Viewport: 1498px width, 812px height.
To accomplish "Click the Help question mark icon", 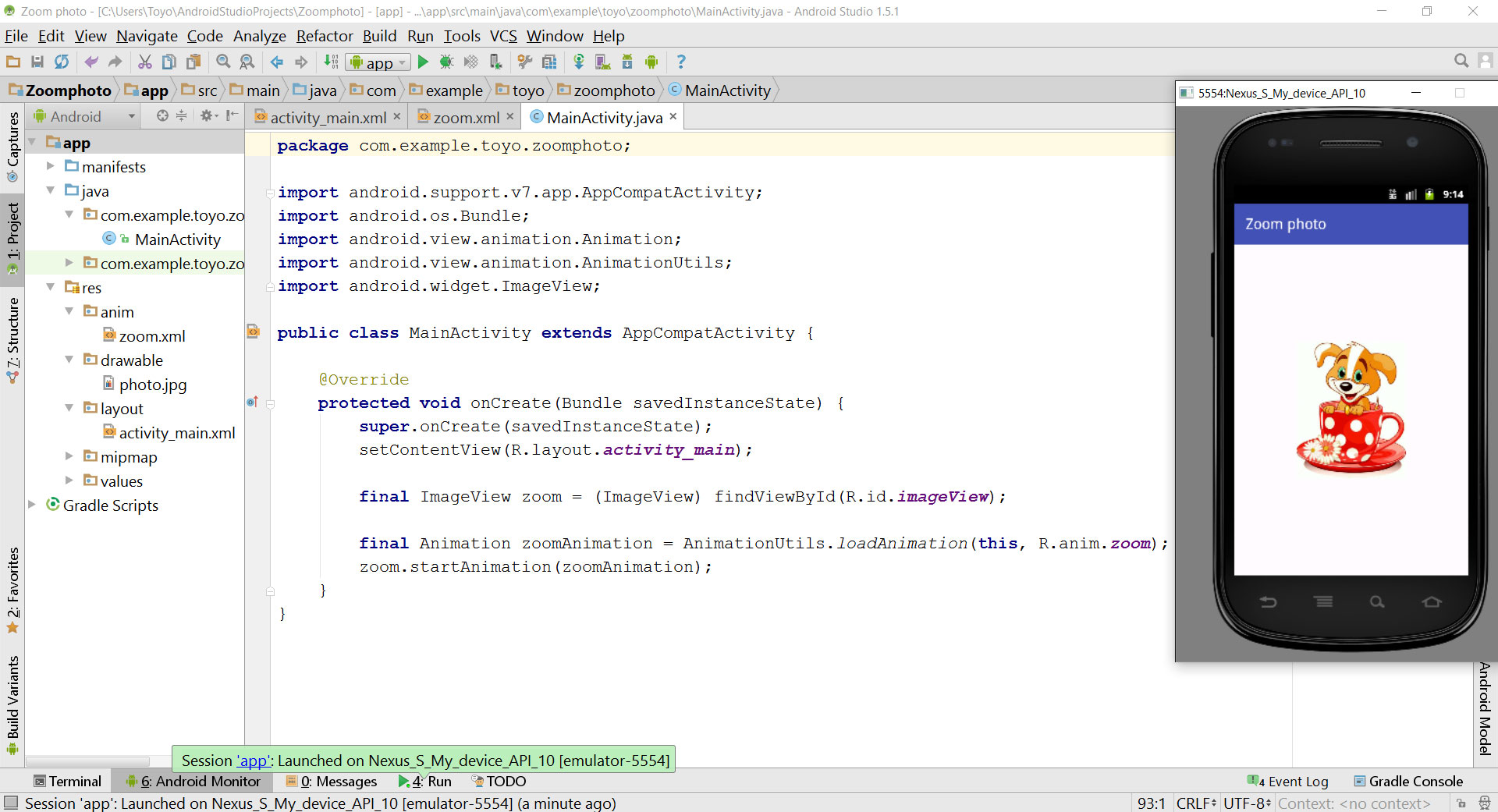I will click(681, 62).
